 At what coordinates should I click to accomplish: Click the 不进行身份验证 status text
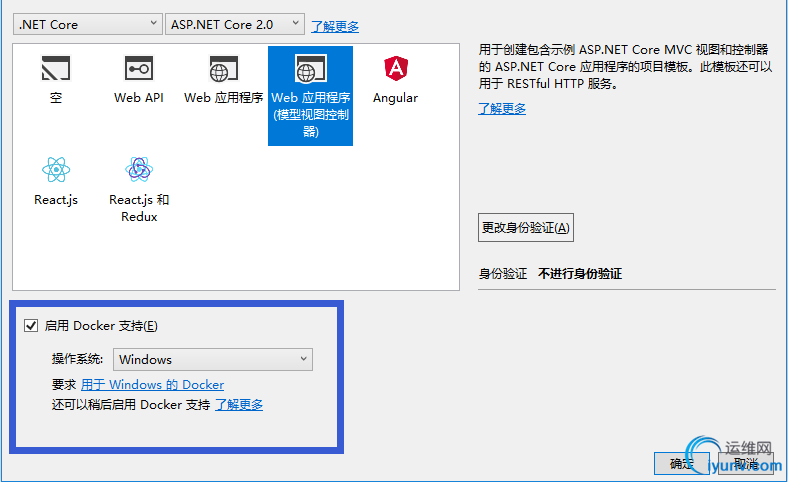[580, 274]
